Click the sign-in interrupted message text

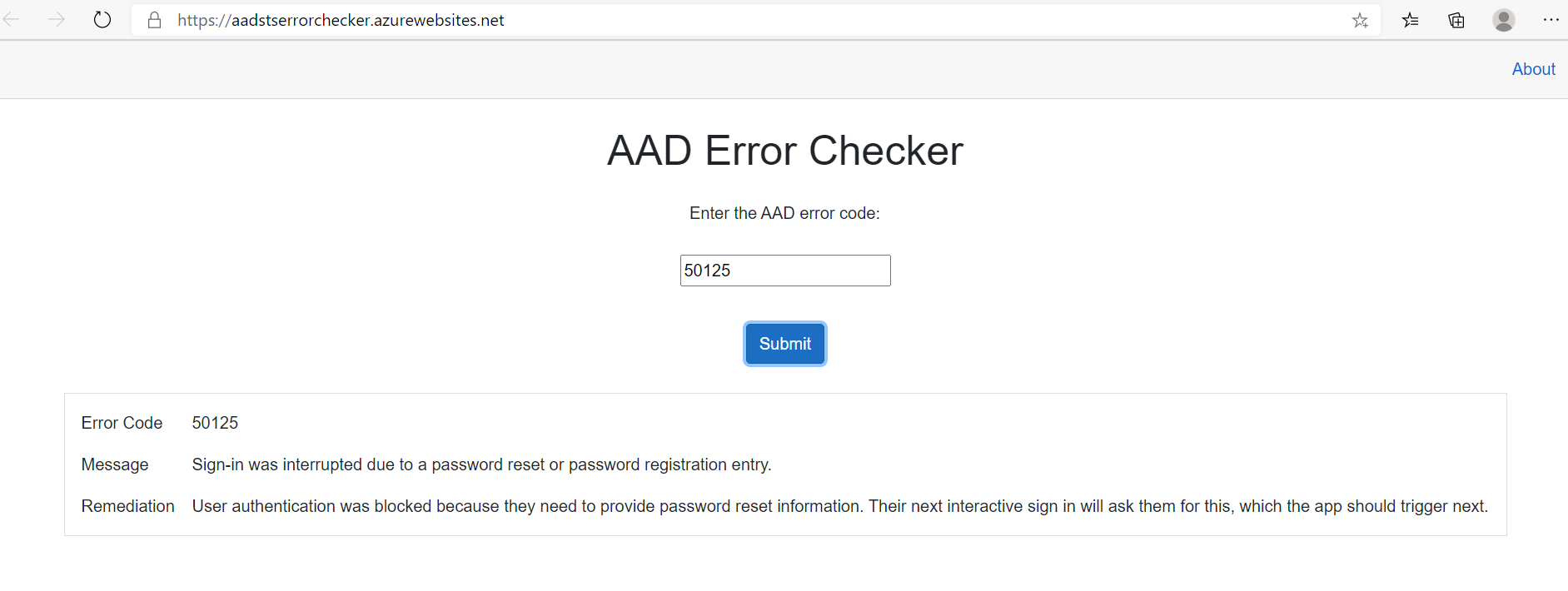[x=481, y=464]
